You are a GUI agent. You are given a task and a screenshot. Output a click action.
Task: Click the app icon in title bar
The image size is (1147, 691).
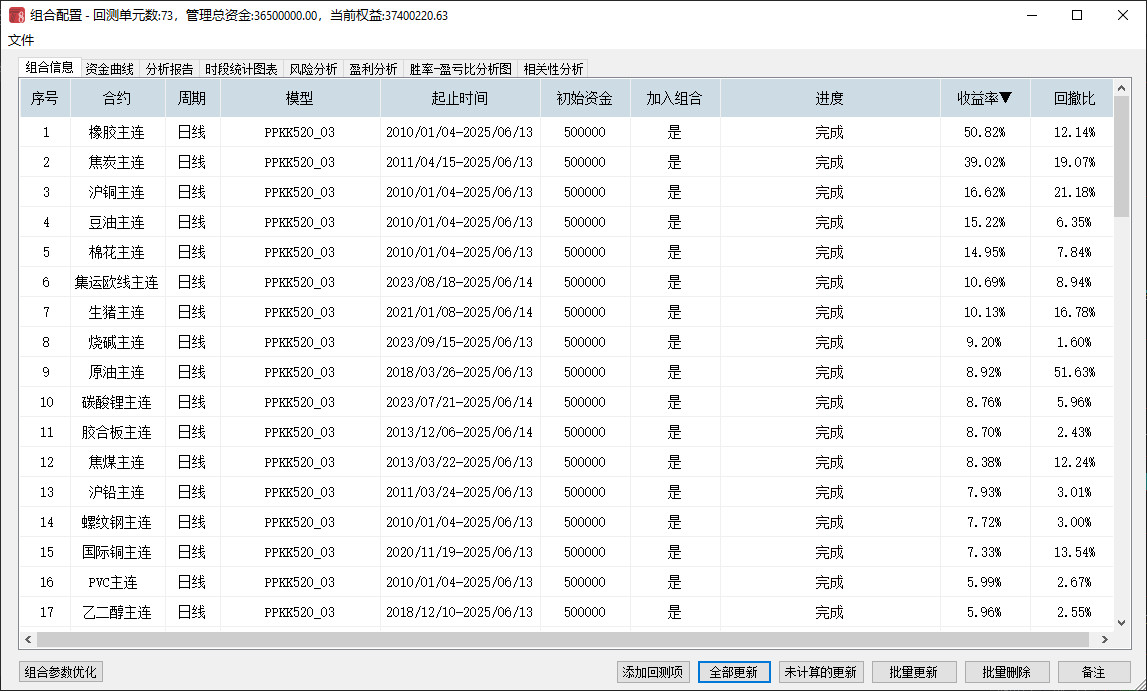click(x=17, y=16)
